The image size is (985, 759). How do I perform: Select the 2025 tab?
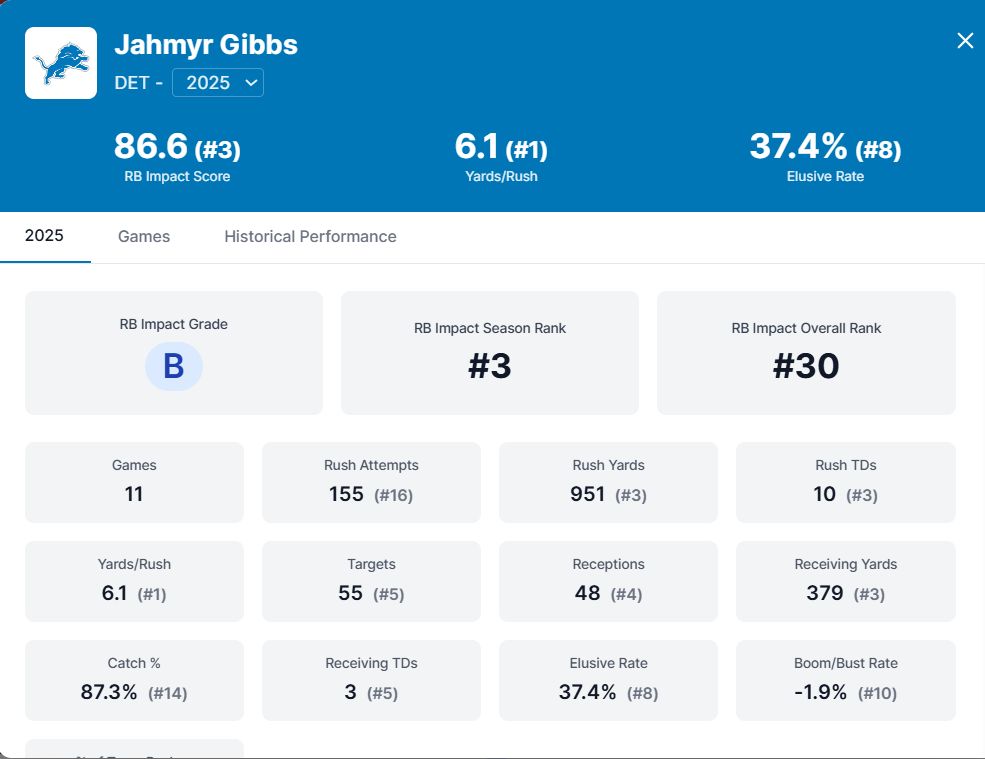point(44,237)
